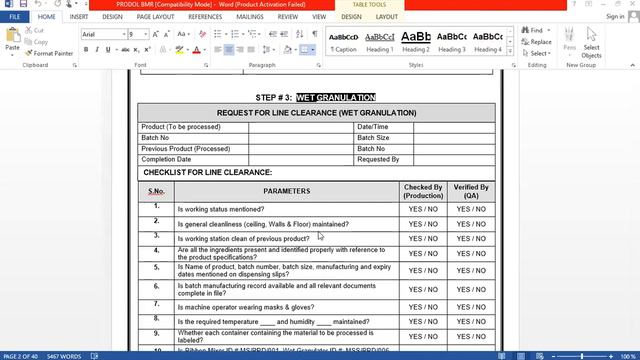Click zoom out minus button
The height and width of the screenshot is (360, 640).
pos(553,356)
